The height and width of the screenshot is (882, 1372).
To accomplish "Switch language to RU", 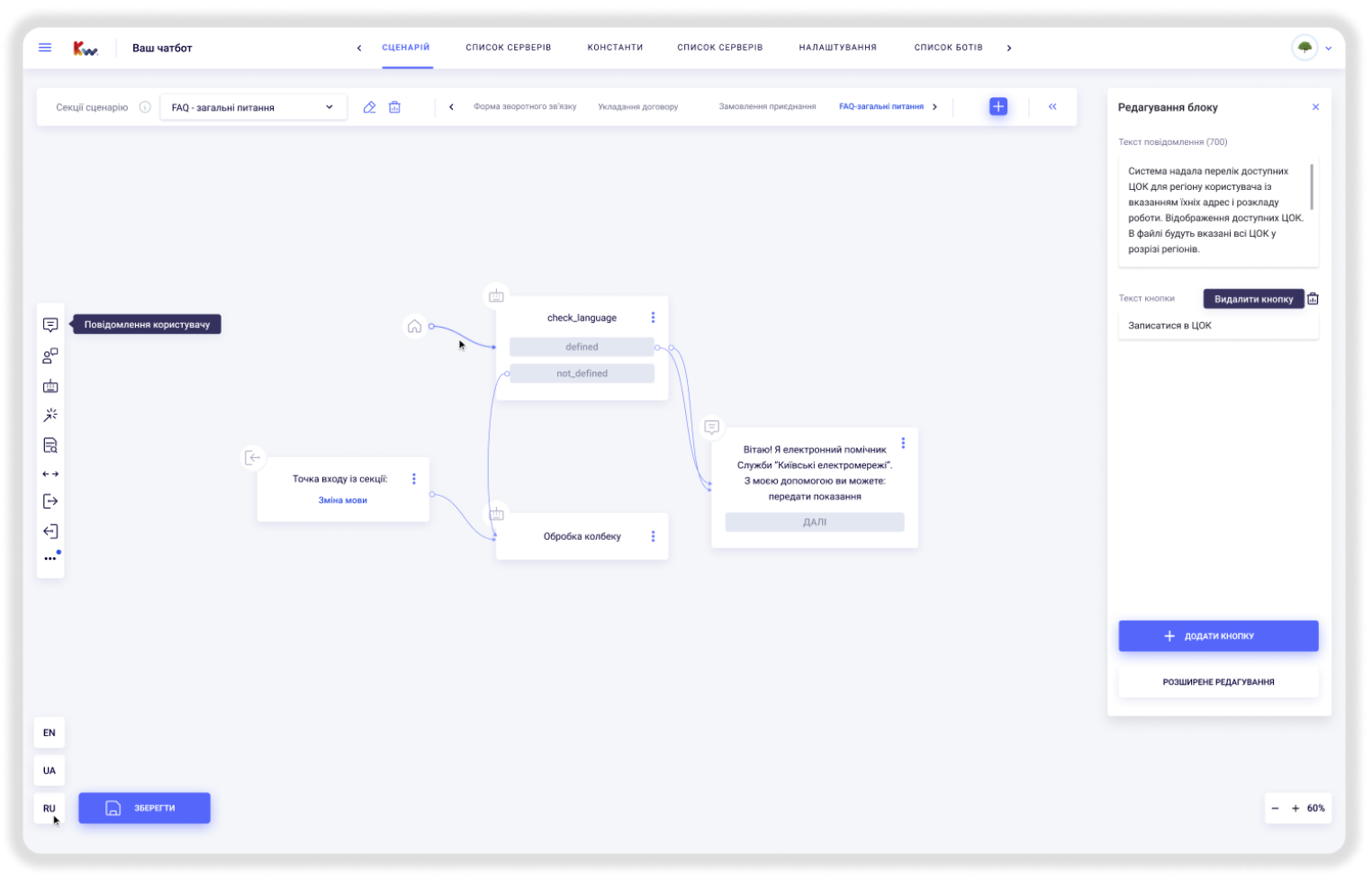I will 50,809.
